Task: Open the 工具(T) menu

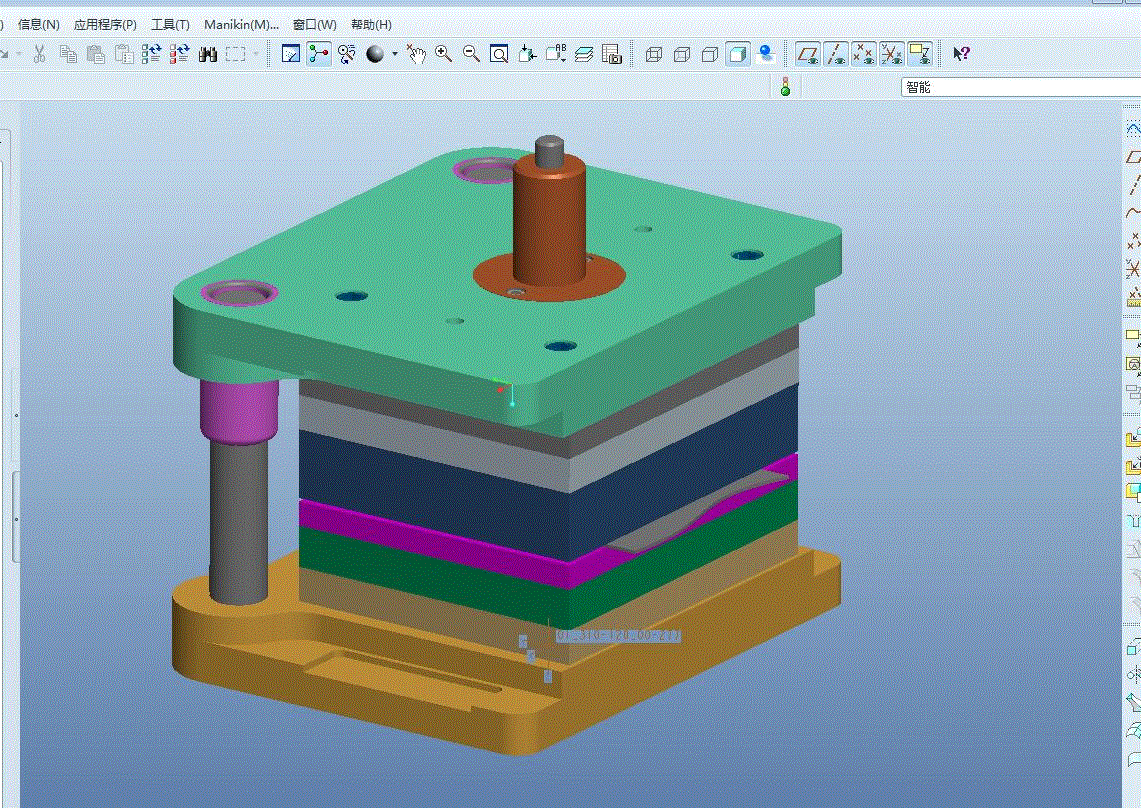Action: click(170, 24)
